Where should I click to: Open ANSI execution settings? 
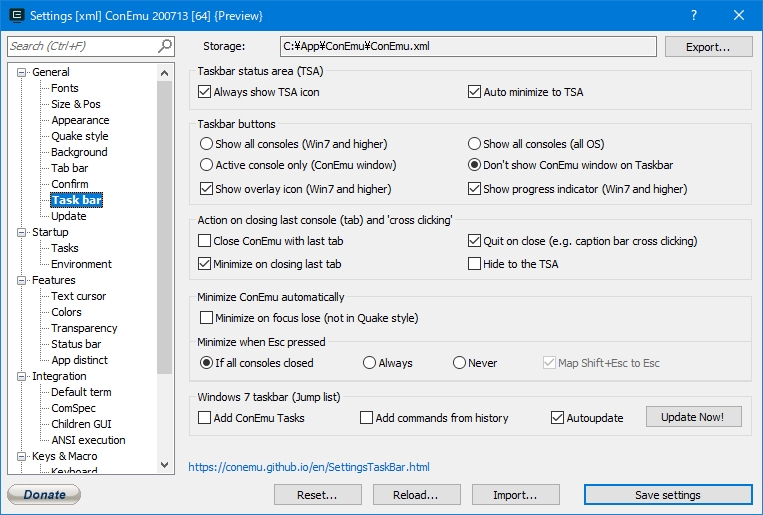88,440
